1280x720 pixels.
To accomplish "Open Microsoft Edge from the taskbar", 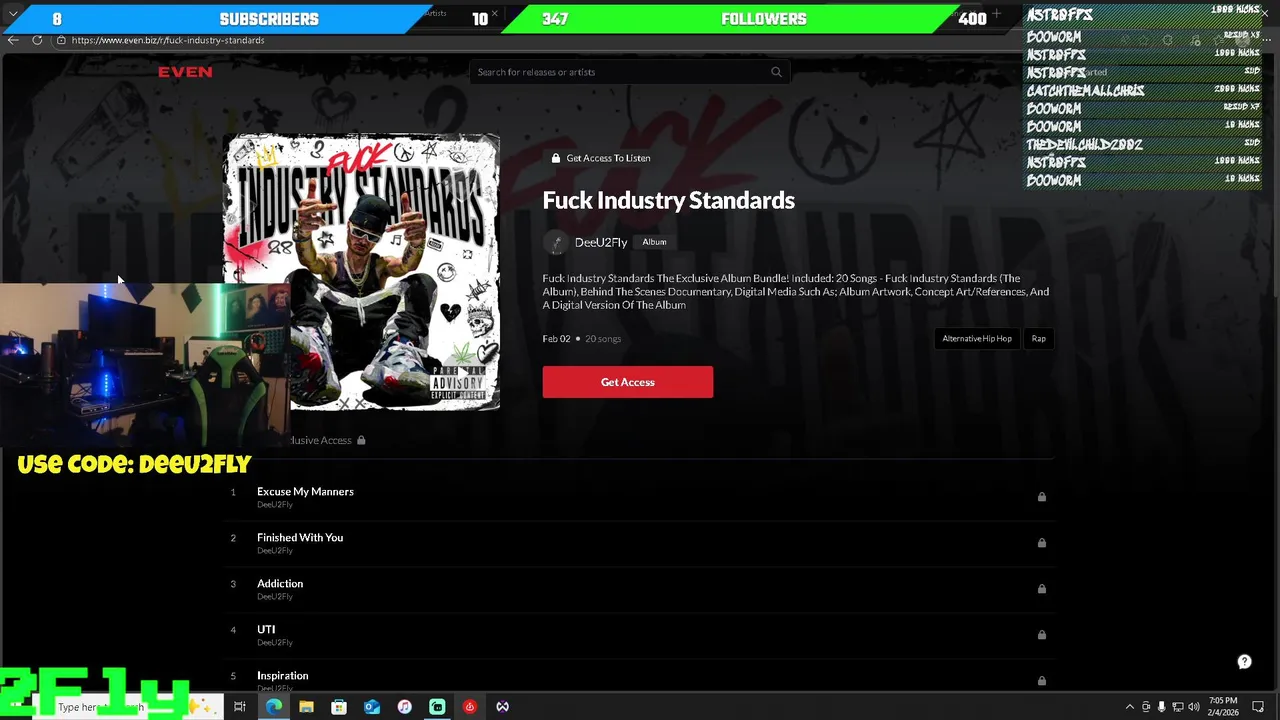I will 274,707.
